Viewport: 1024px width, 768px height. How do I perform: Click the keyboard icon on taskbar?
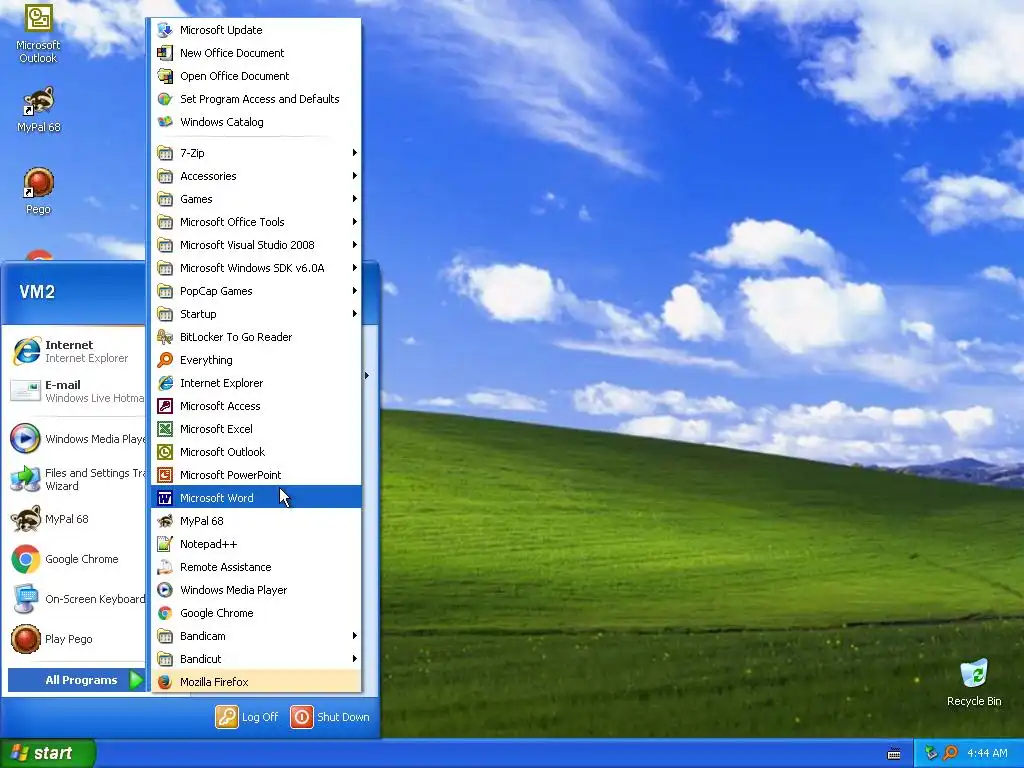point(894,754)
